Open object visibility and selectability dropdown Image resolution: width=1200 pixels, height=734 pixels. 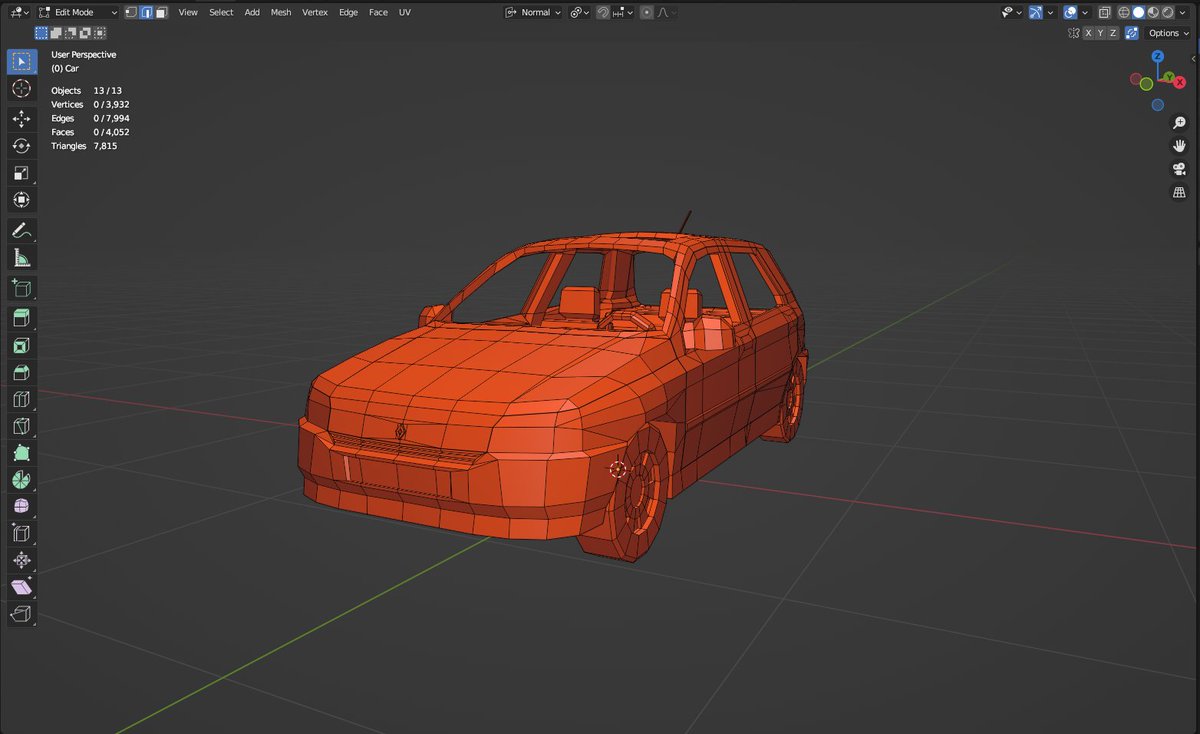click(1012, 12)
